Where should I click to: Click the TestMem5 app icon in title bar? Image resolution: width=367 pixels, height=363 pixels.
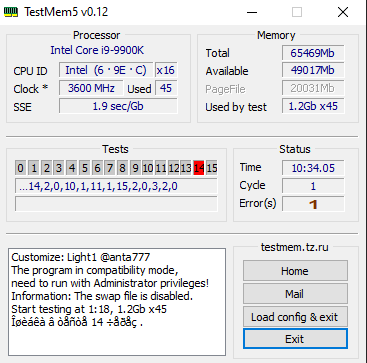(x=11, y=12)
